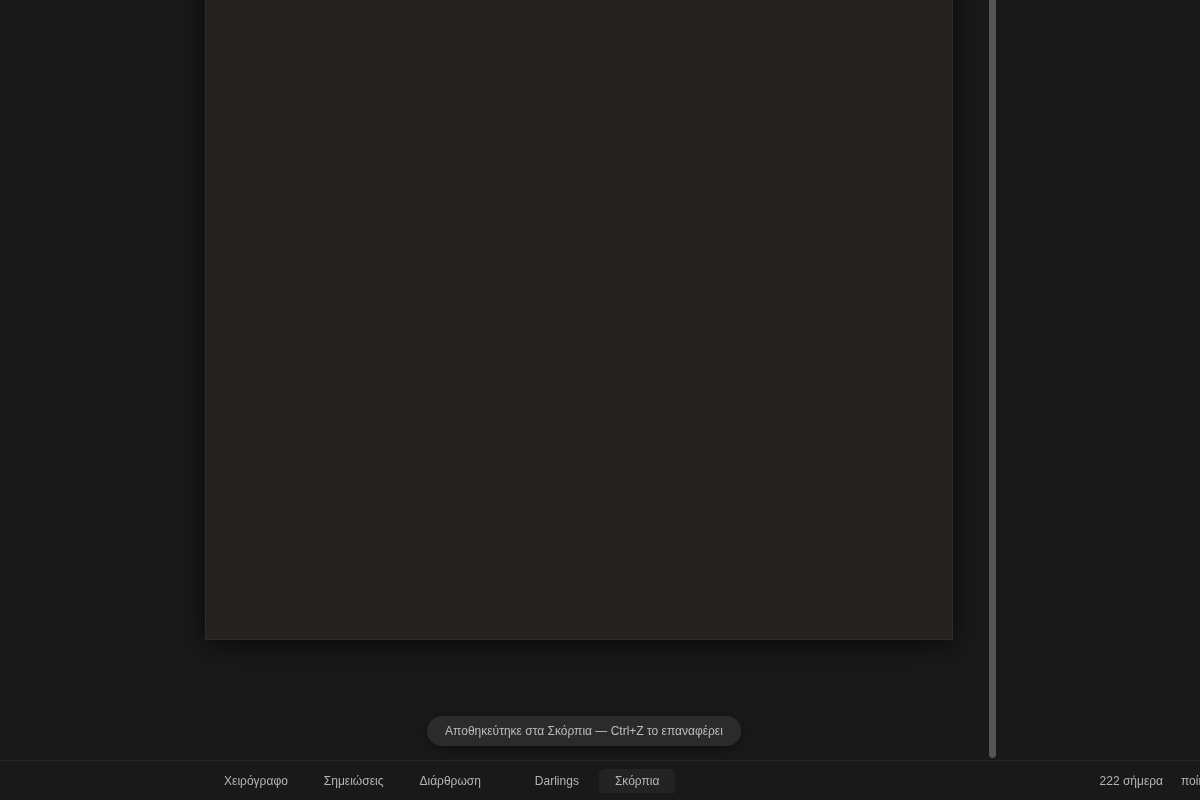Switch to the Χειρόγραφο tab

click(256, 781)
